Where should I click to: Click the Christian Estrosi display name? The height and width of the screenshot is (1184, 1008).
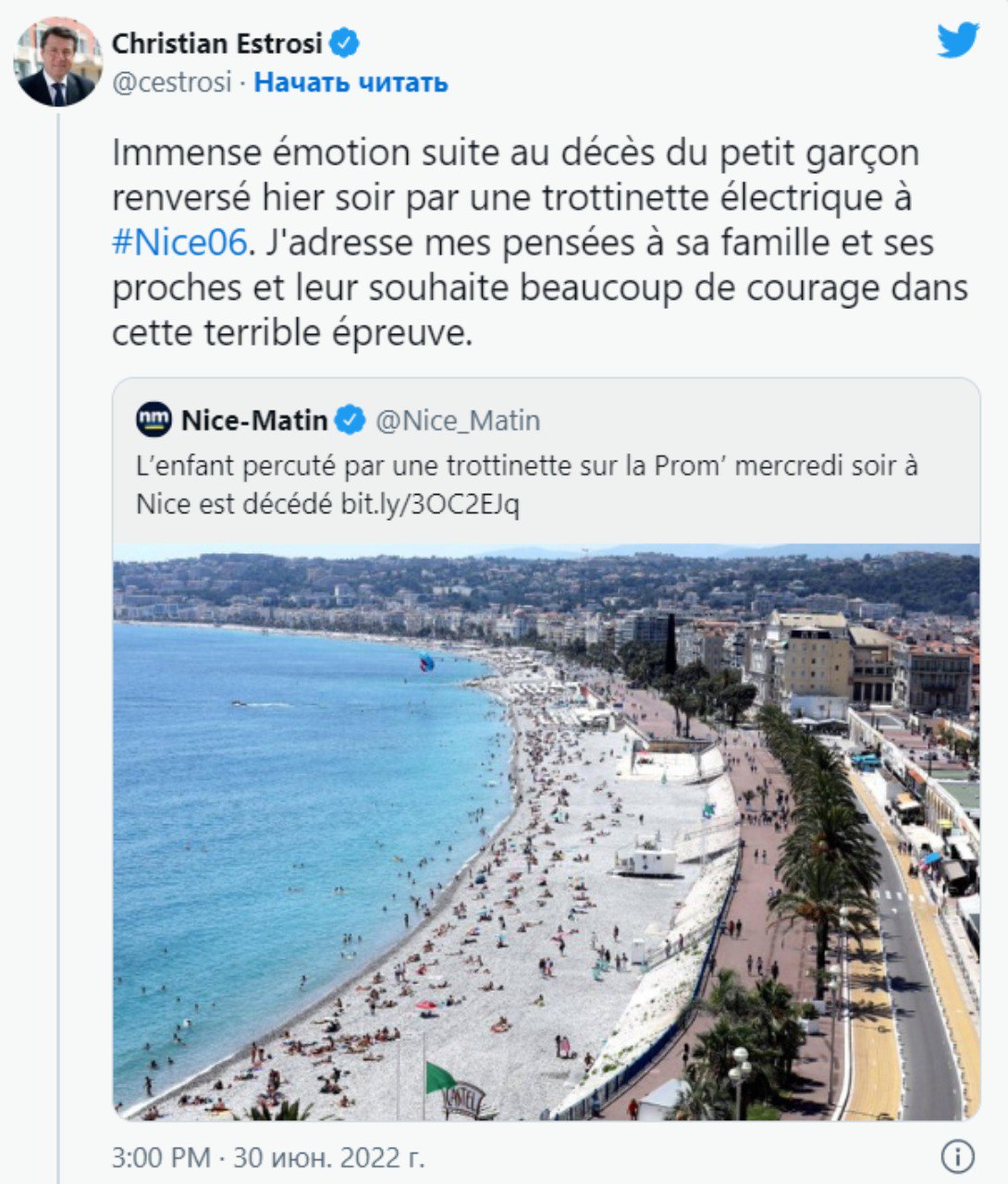(x=217, y=43)
